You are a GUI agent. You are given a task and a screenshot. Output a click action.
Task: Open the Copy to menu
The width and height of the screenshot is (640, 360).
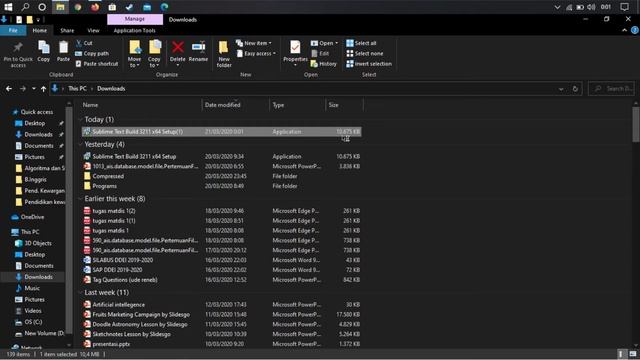click(x=154, y=54)
